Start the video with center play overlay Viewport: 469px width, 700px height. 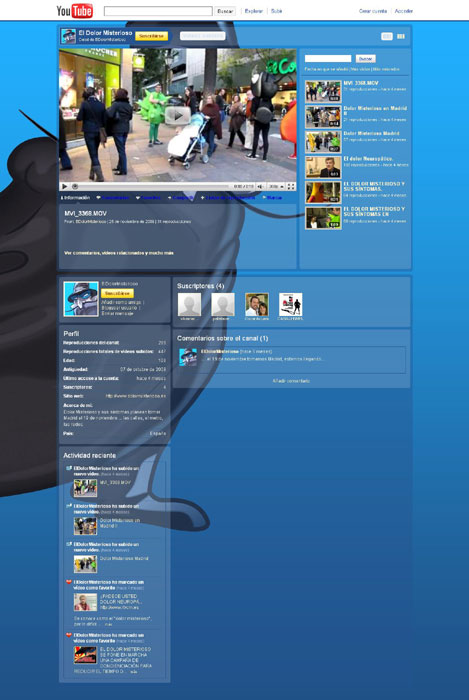coord(178,116)
